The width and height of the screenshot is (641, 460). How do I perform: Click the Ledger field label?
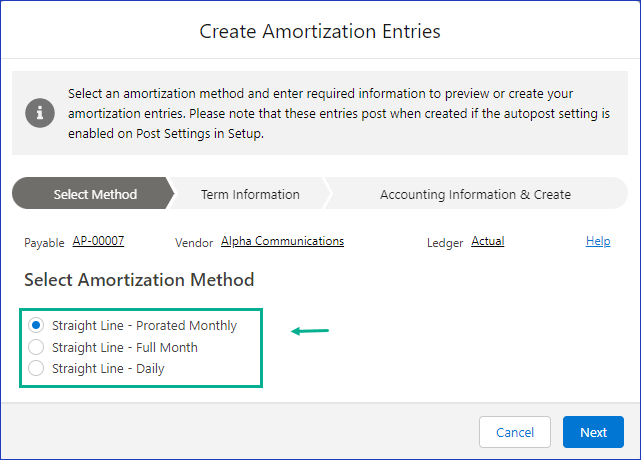445,243
